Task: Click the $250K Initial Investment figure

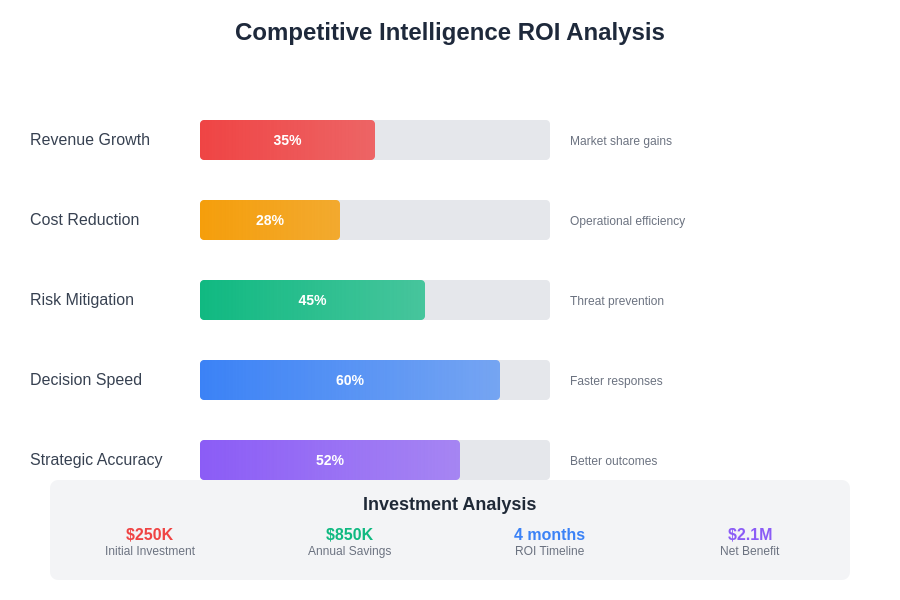Action: tap(150, 535)
